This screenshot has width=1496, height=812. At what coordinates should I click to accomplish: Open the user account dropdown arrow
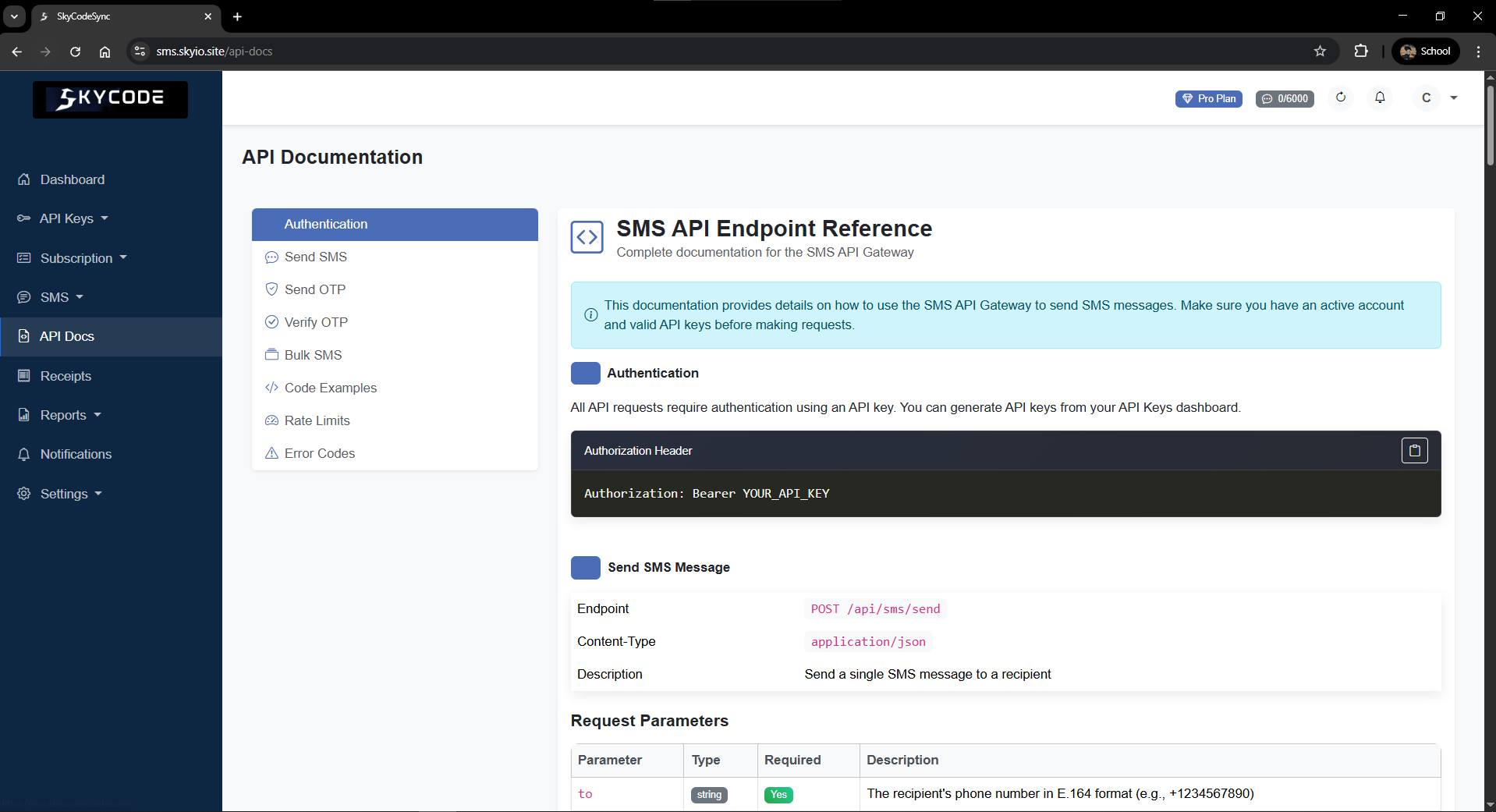point(1454,98)
